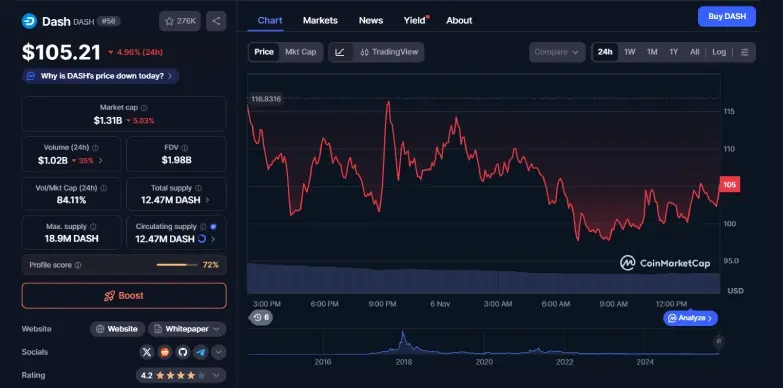Expand Total supply details arrow

tap(208, 200)
